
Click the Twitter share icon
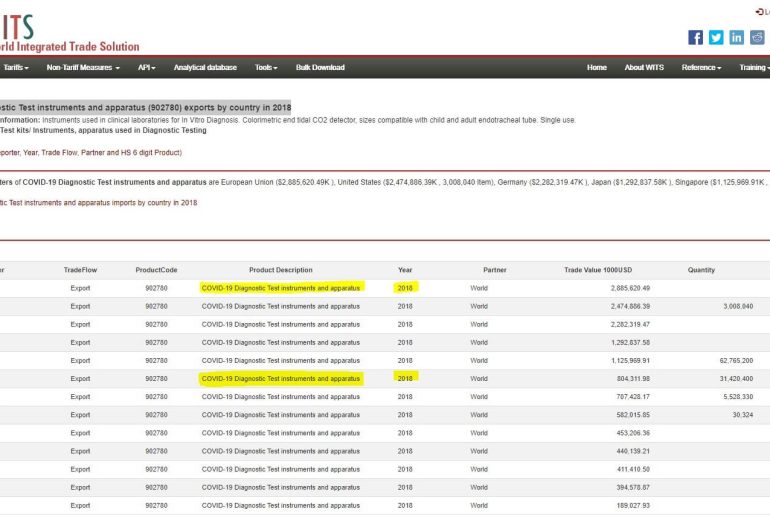coord(716,37)
